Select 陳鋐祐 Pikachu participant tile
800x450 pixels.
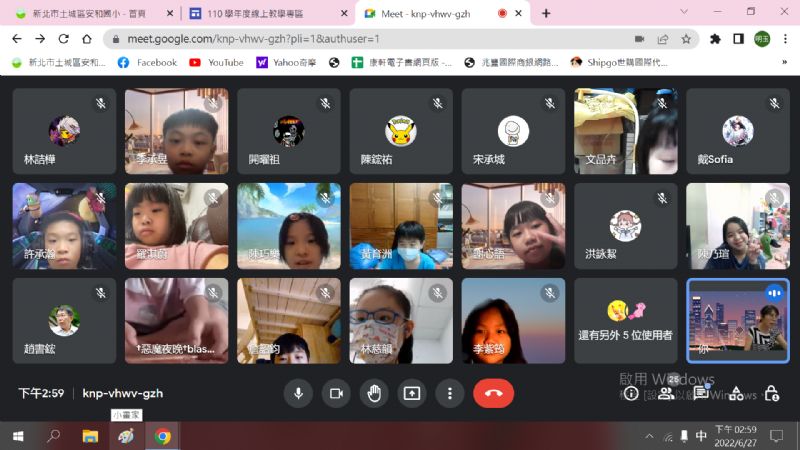tap(401, 131)
